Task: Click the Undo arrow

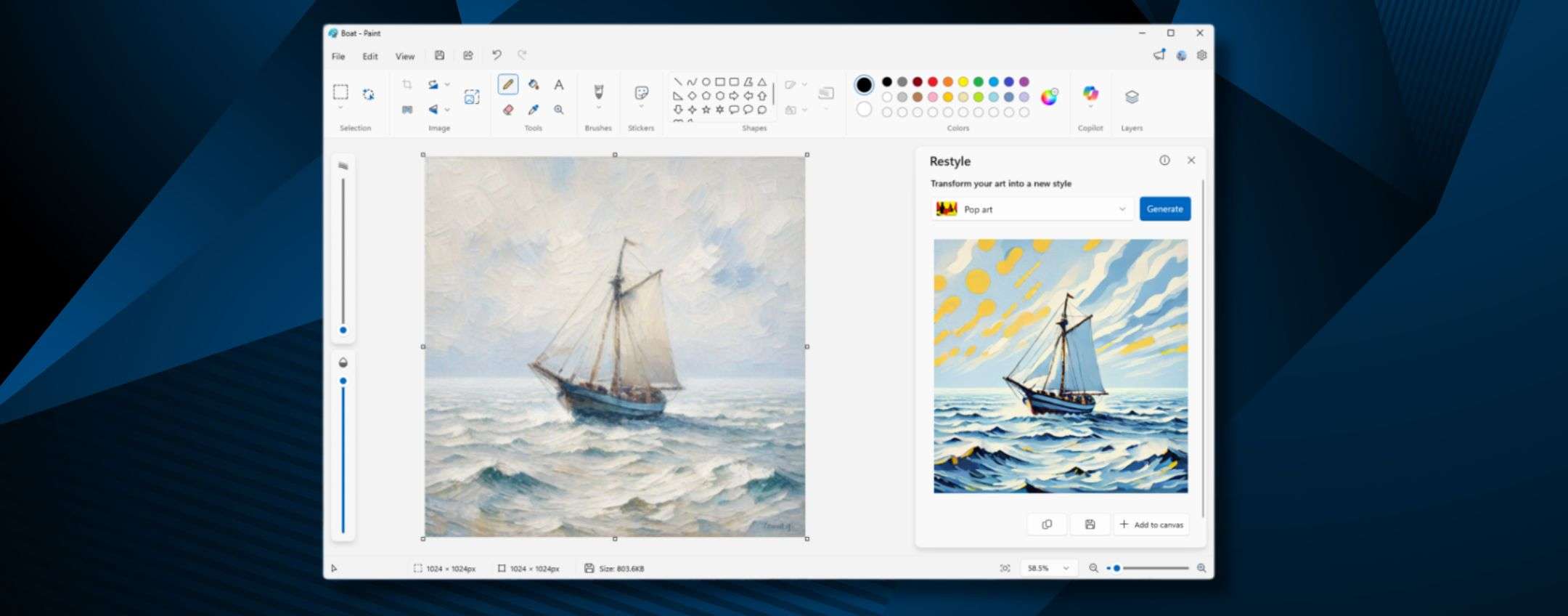Action: [x=497, y=55]
